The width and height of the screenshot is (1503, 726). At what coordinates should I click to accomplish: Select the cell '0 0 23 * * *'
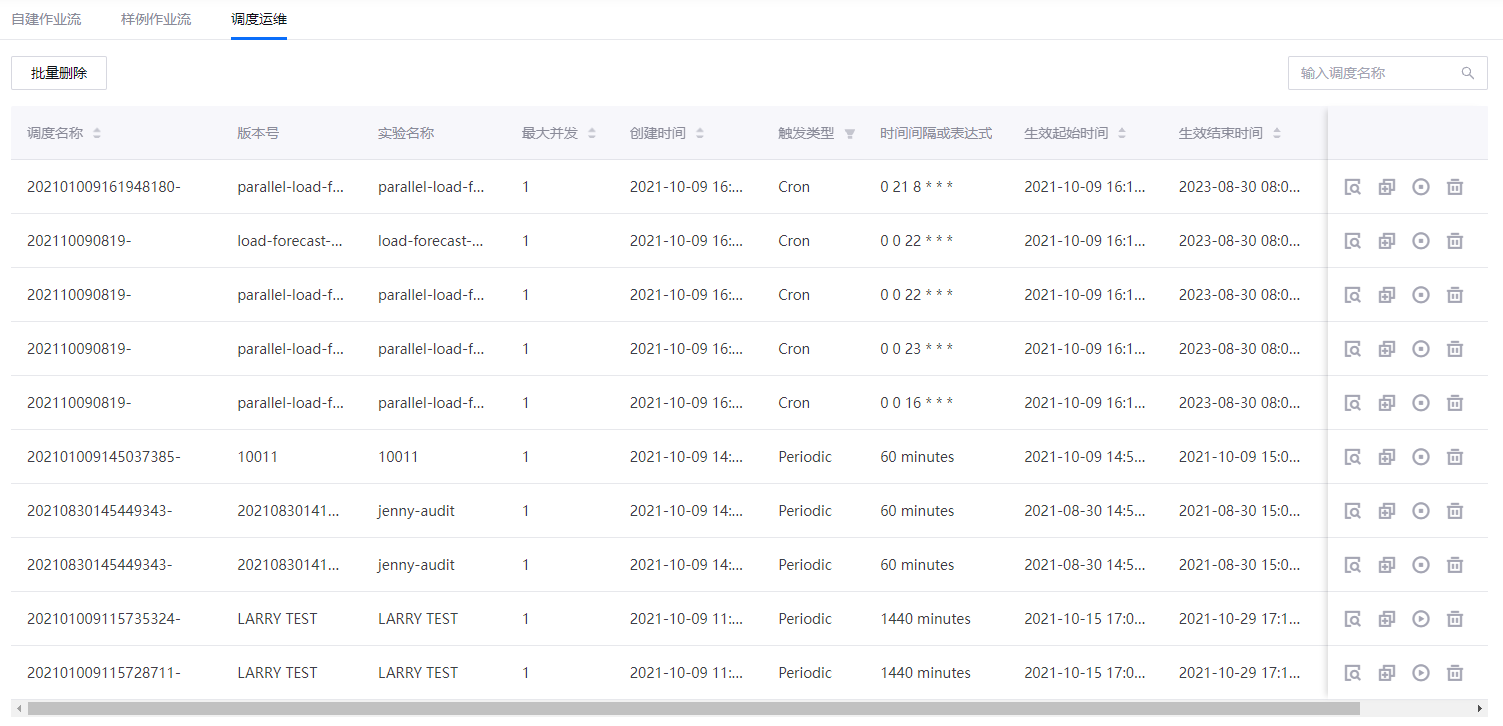(x=917, y=349)
